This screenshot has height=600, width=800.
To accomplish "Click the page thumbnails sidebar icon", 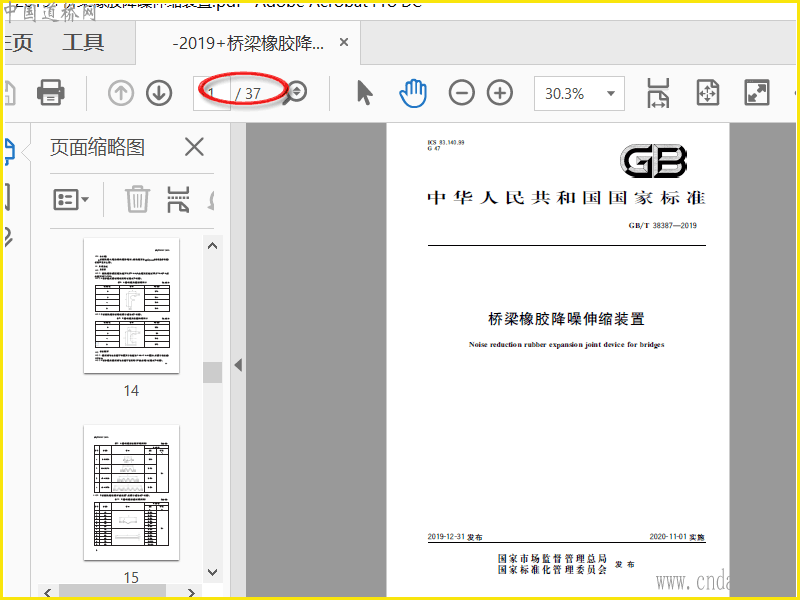I will click(x=10, y=151).
